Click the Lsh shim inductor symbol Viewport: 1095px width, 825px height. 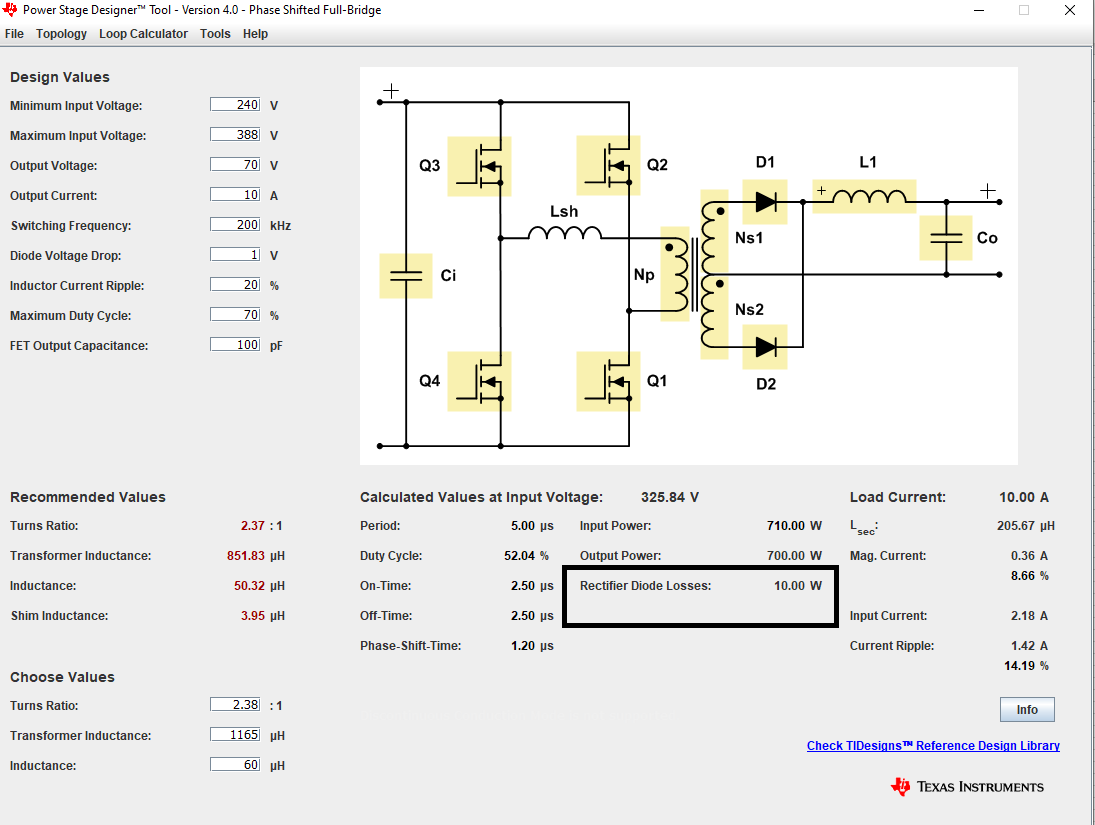pos(565,232)
